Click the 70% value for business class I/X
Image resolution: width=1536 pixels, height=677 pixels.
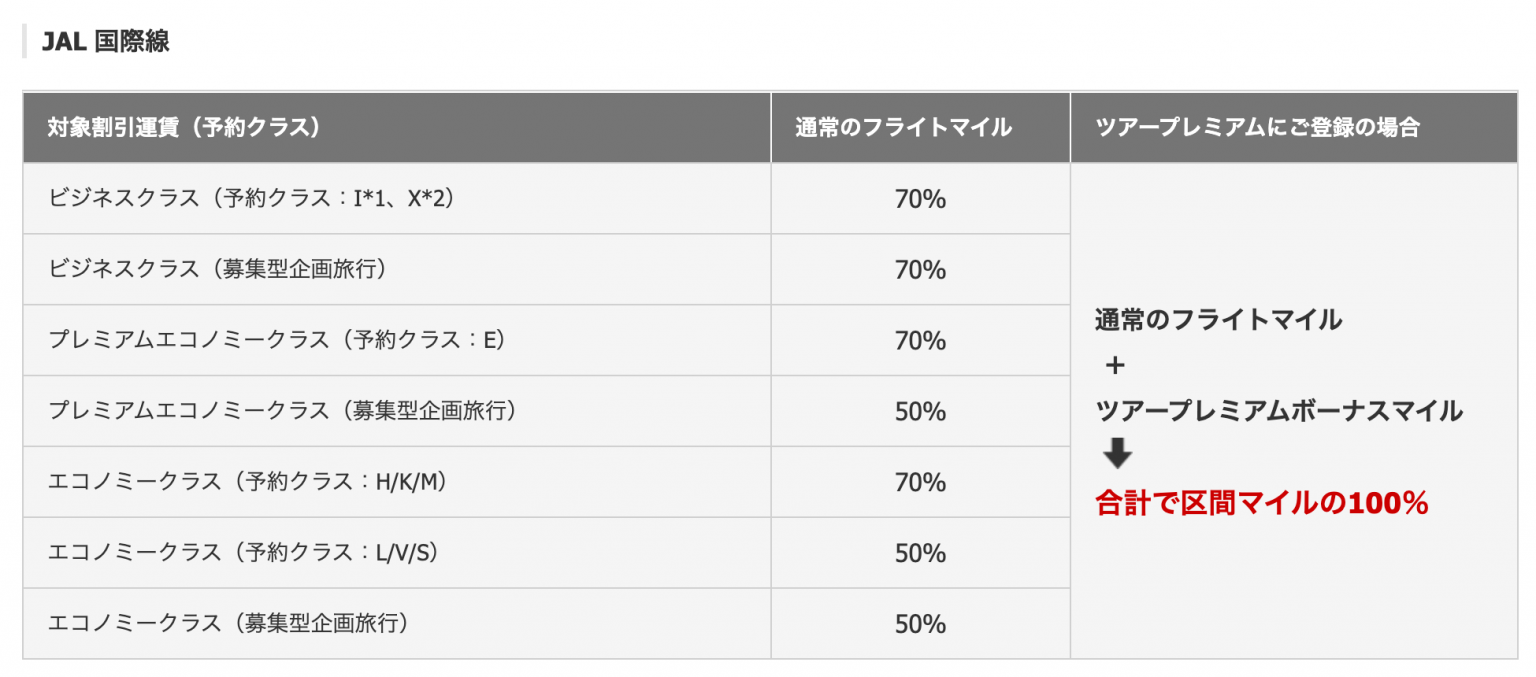[x=920, y=199]
